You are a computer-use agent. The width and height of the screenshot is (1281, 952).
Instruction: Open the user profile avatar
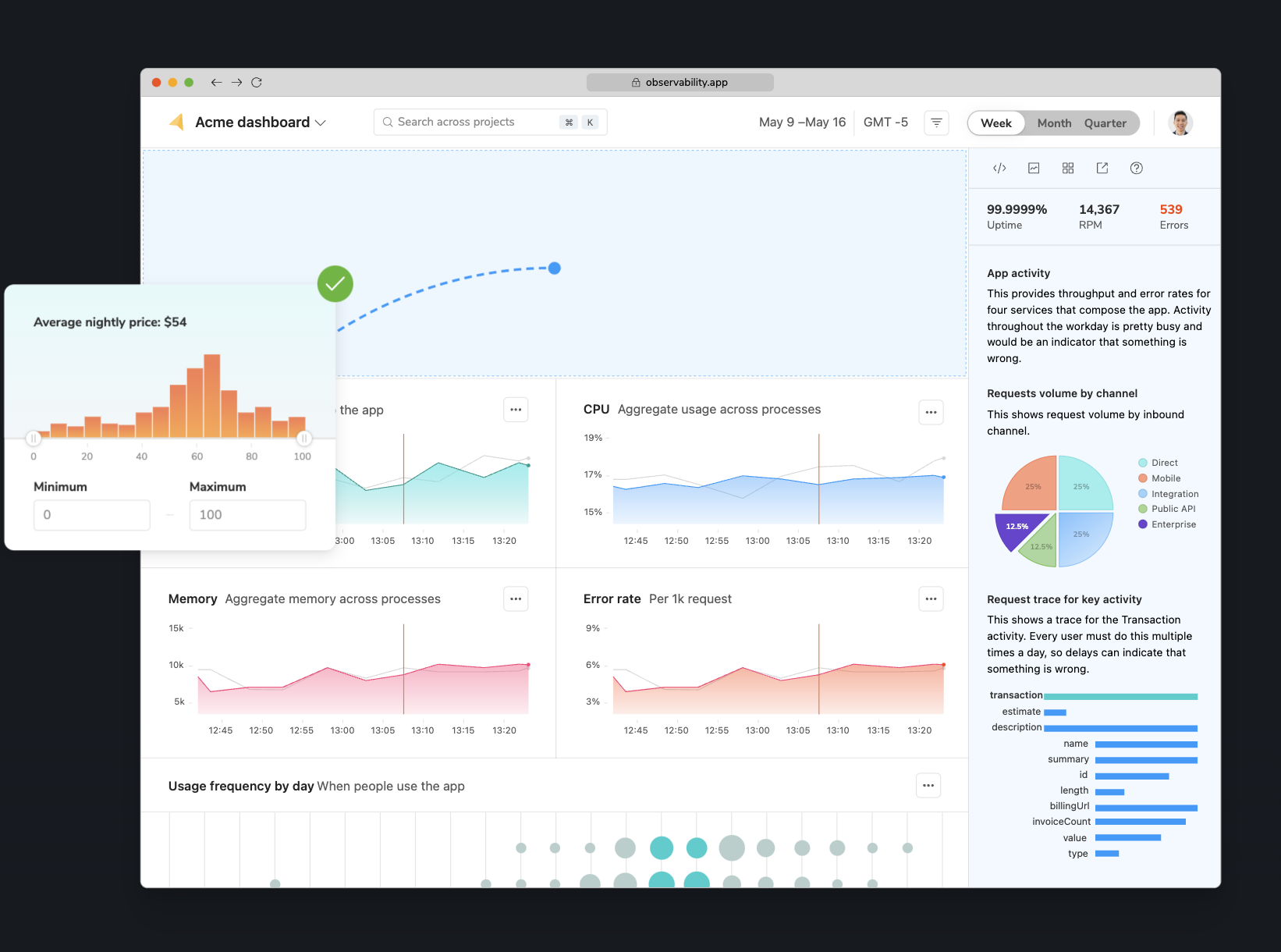coord(1180,123)
